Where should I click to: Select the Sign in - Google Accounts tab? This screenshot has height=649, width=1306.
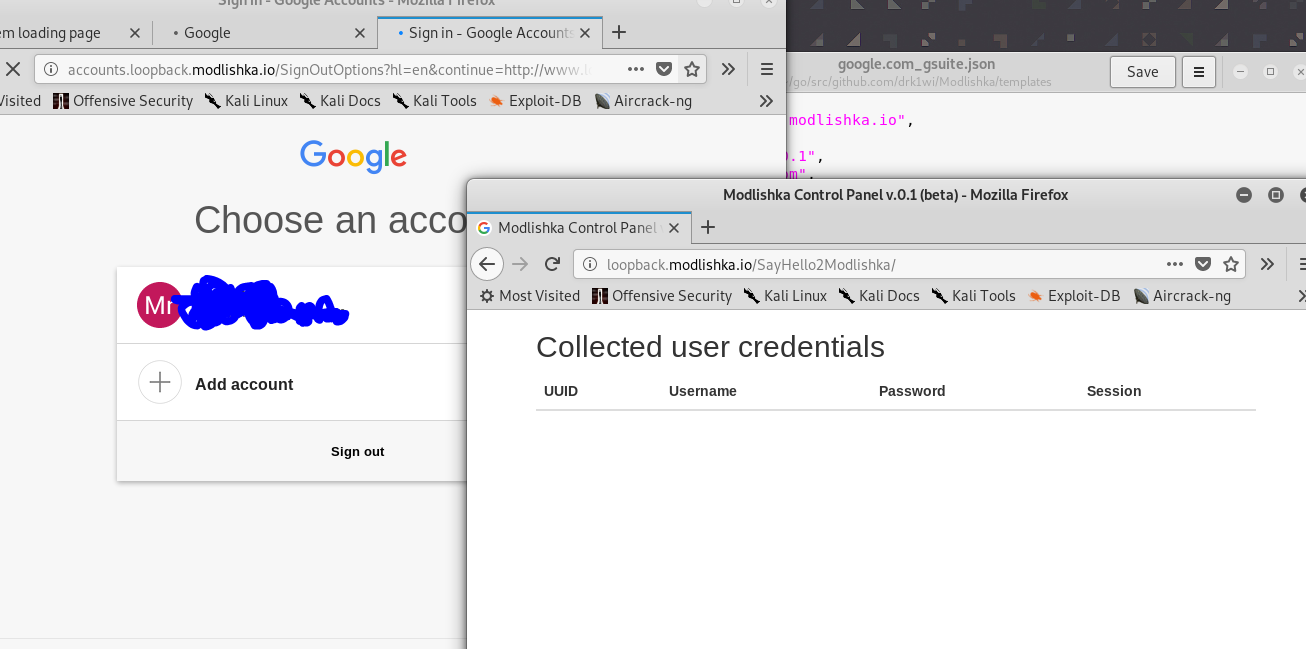pos(490,33)
